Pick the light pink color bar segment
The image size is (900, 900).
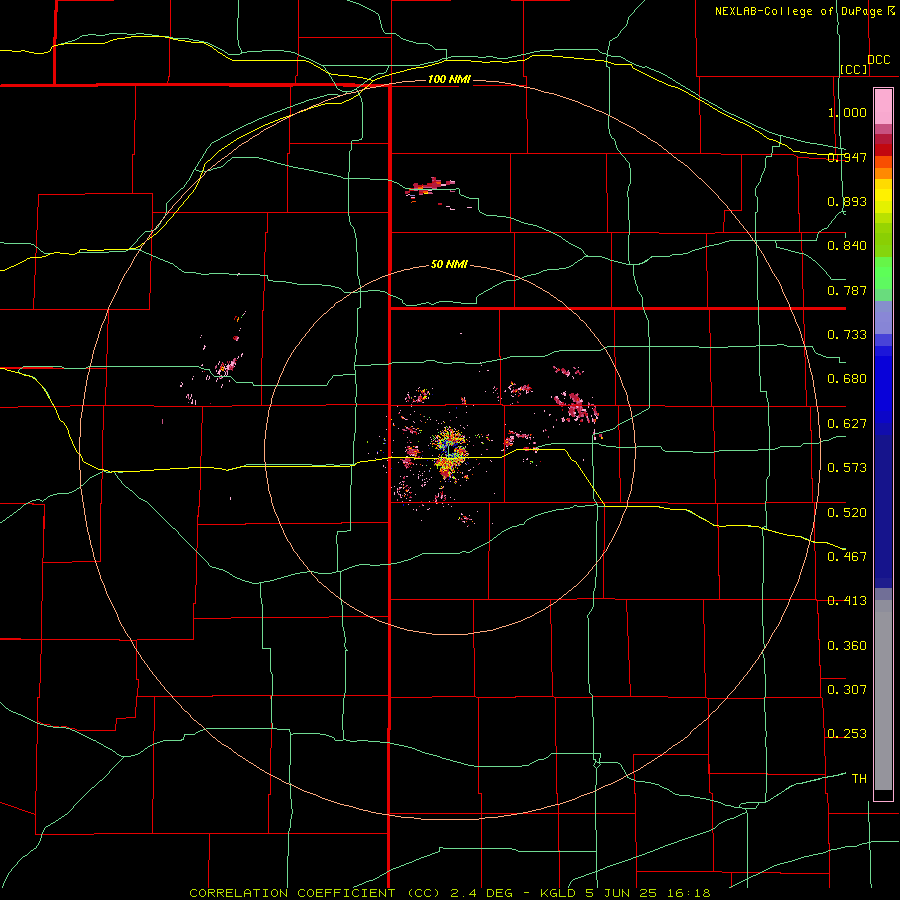883,106
